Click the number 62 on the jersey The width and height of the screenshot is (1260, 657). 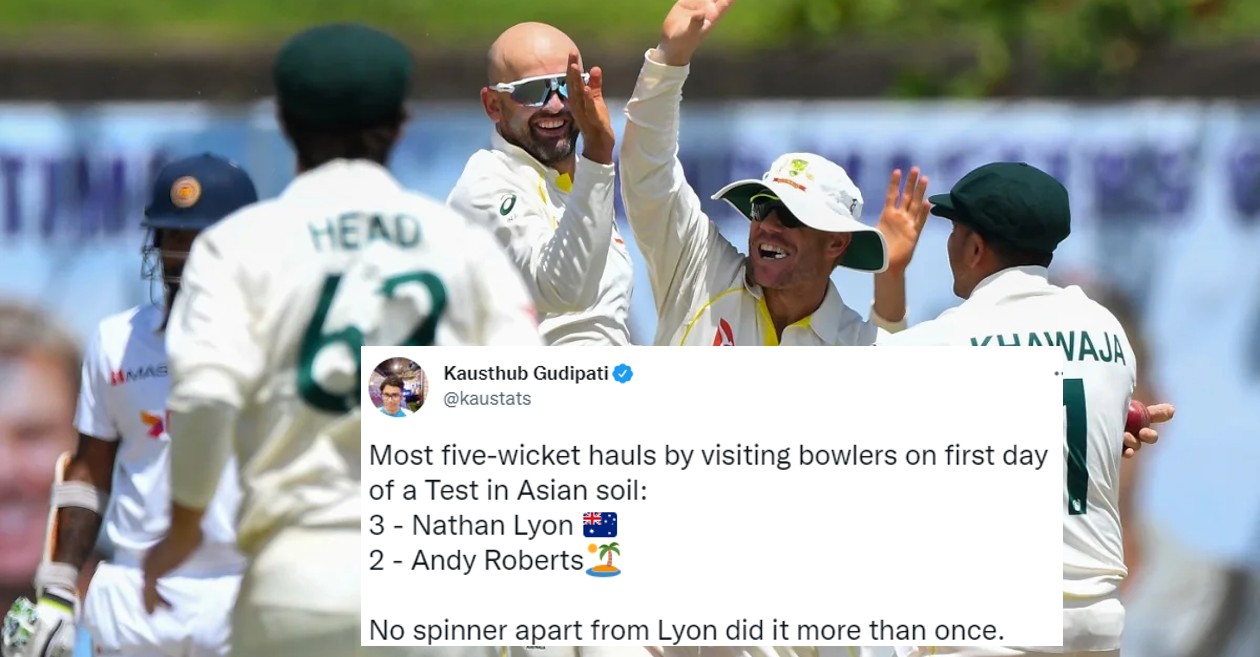pos(370,338)
